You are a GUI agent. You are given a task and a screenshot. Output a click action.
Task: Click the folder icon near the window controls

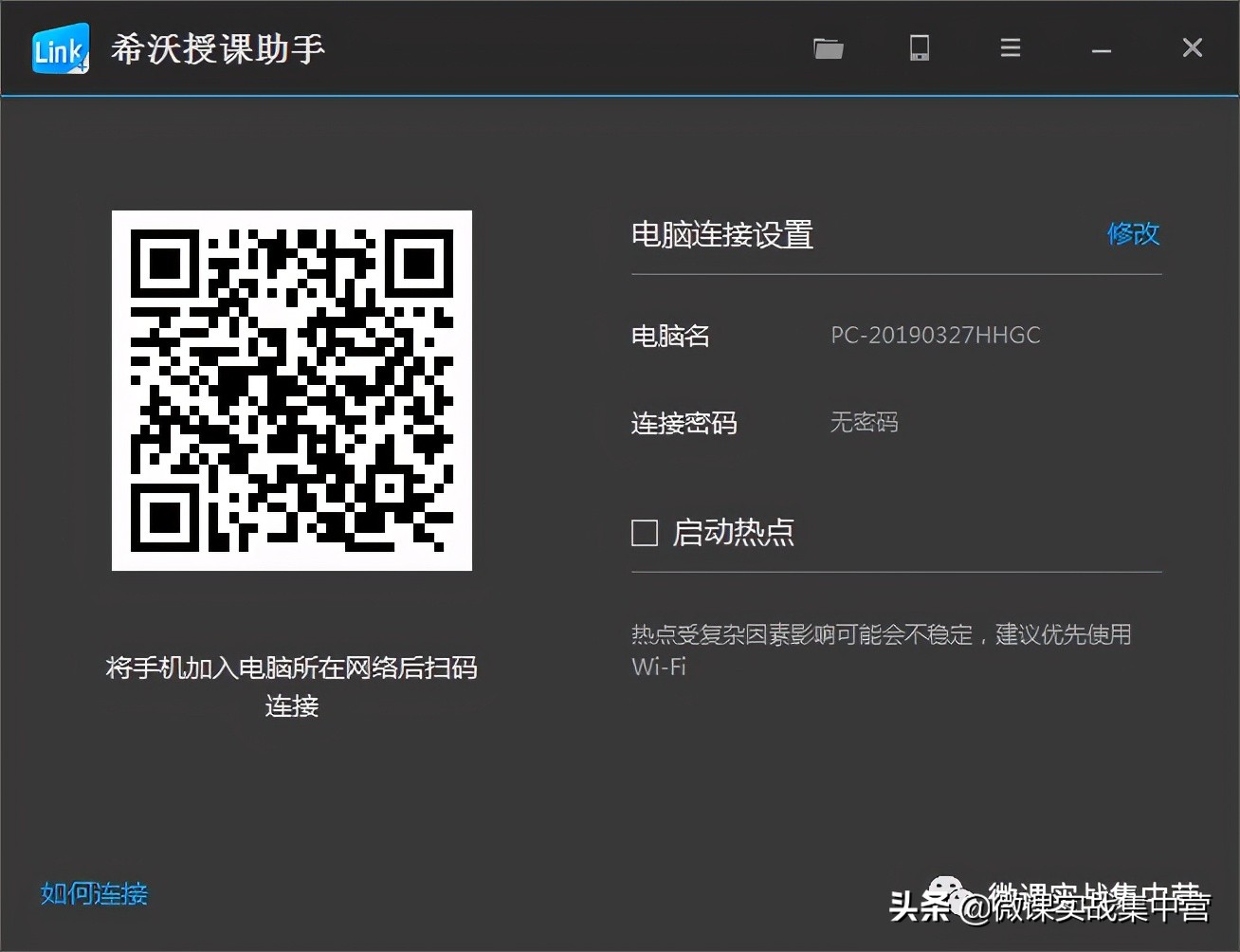(x=829, y=47)
